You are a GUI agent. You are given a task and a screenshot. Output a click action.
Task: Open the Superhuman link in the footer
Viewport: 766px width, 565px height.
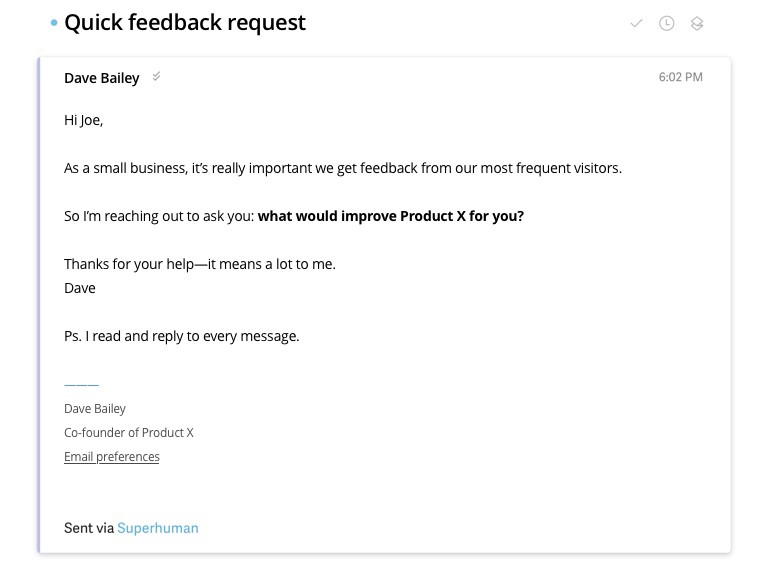pyautogui.click(x=158, y=528)
